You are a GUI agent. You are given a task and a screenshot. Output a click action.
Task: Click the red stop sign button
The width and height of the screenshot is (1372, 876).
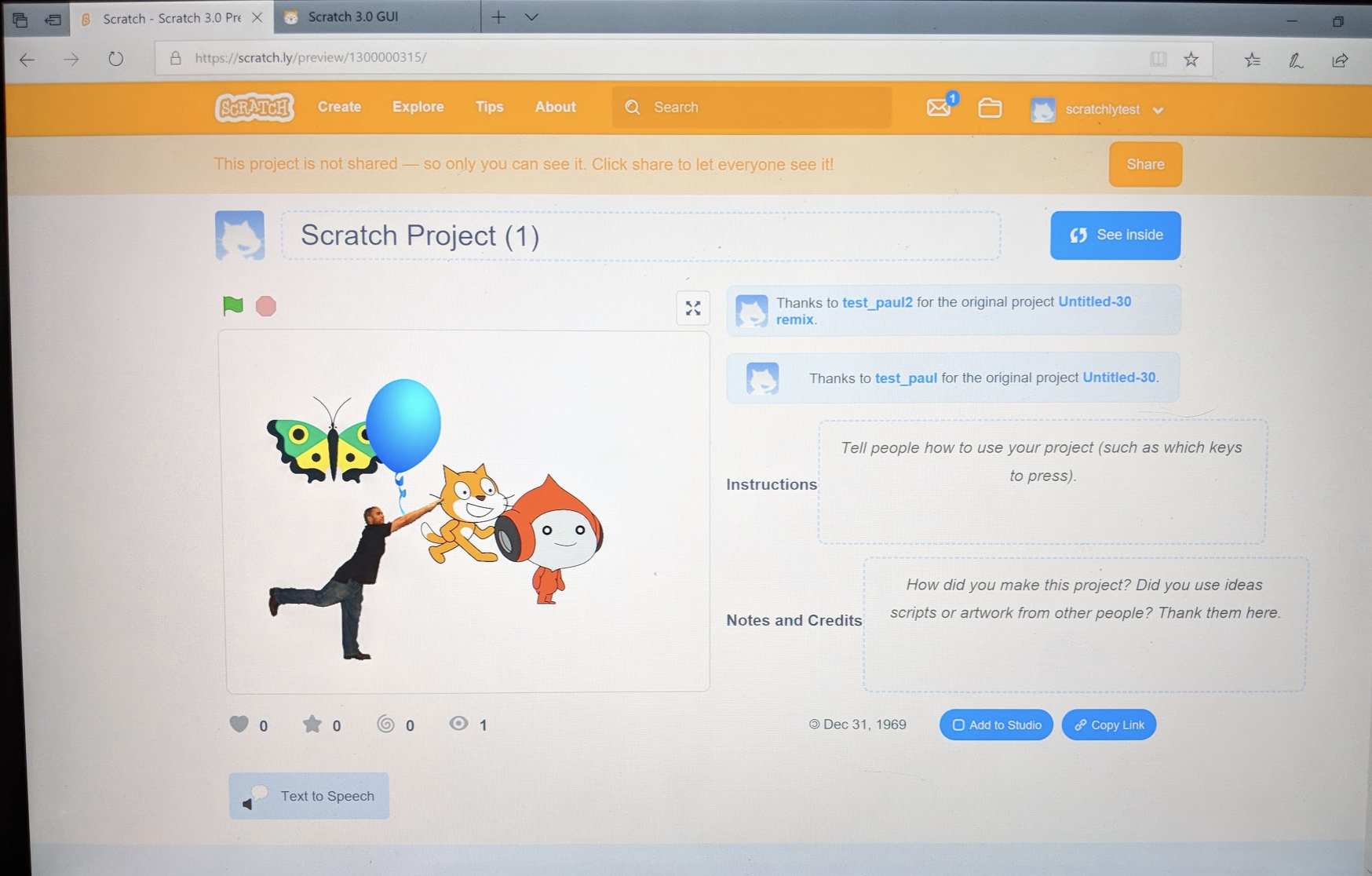(x=266, y=306)
